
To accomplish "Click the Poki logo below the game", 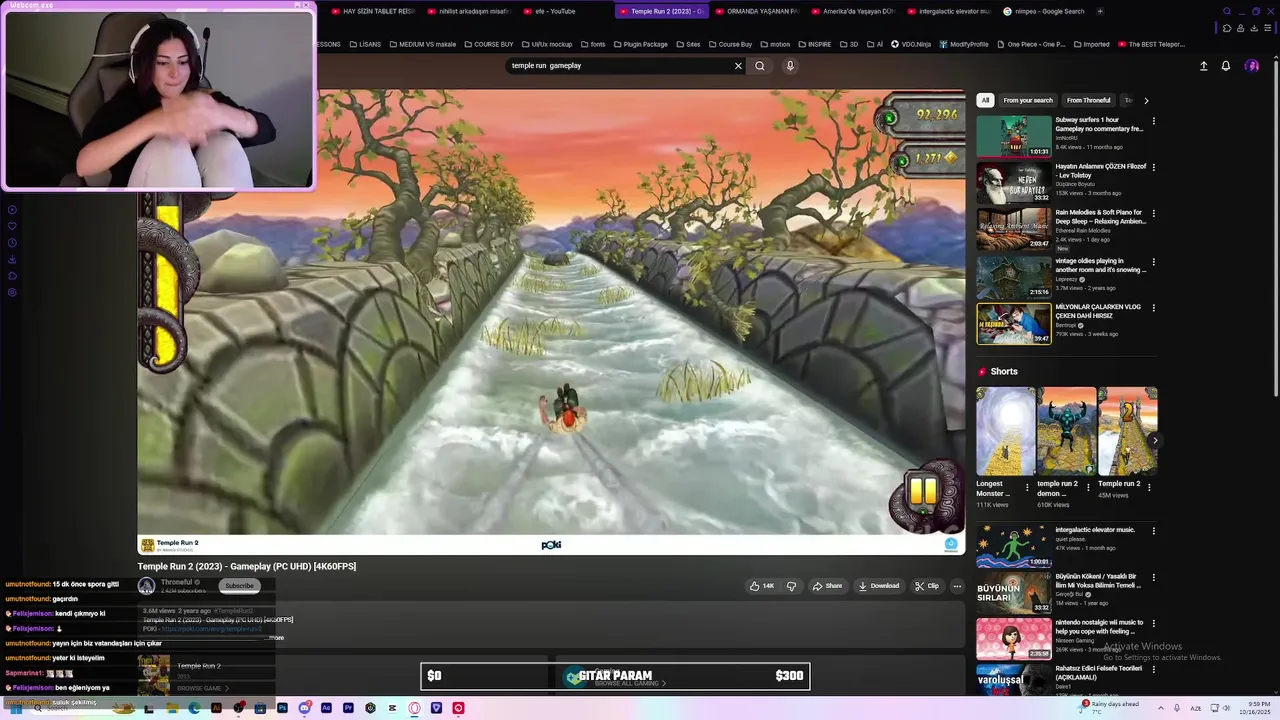I will click(551, 545).
